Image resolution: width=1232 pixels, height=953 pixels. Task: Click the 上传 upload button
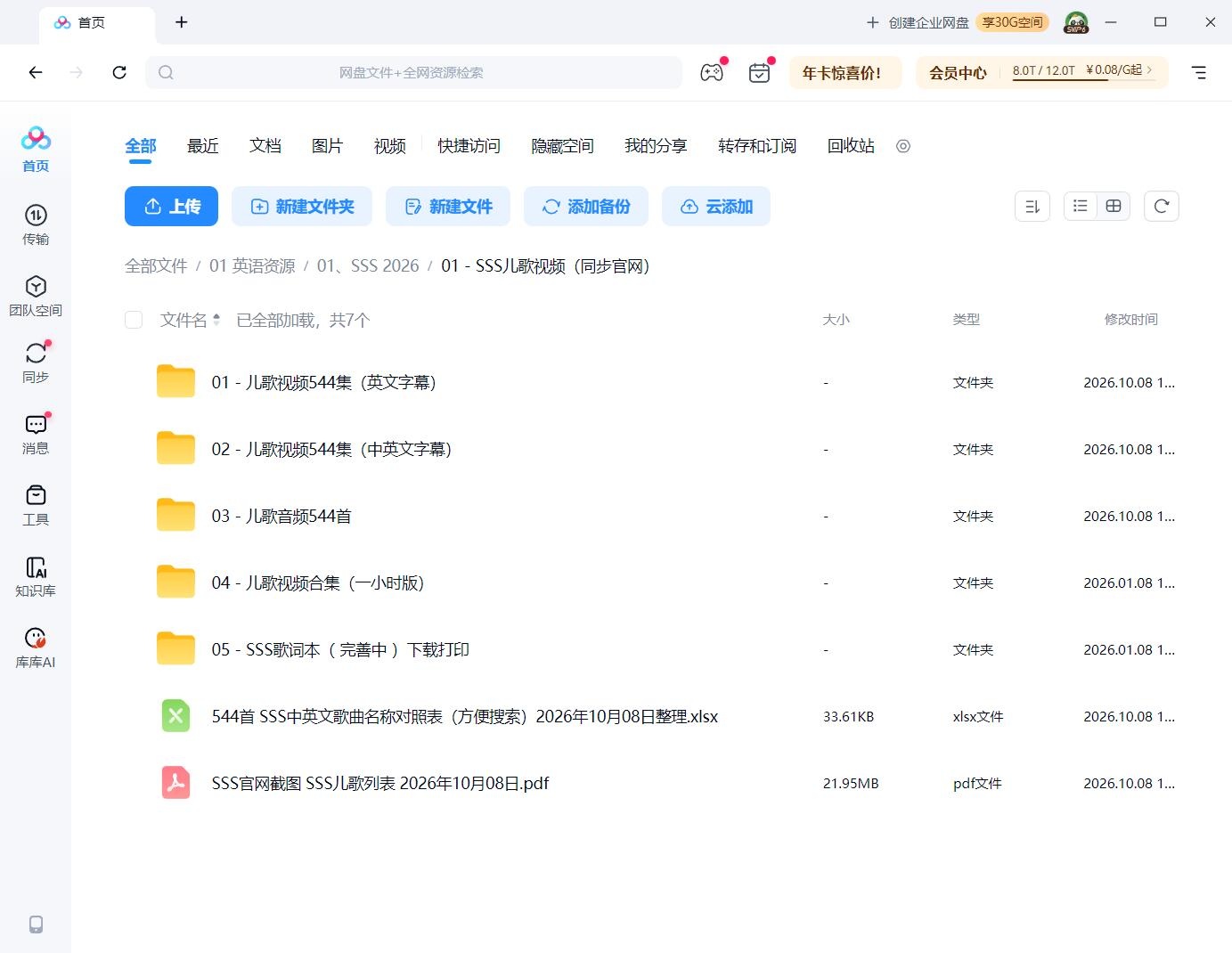(x=172, y=207)
